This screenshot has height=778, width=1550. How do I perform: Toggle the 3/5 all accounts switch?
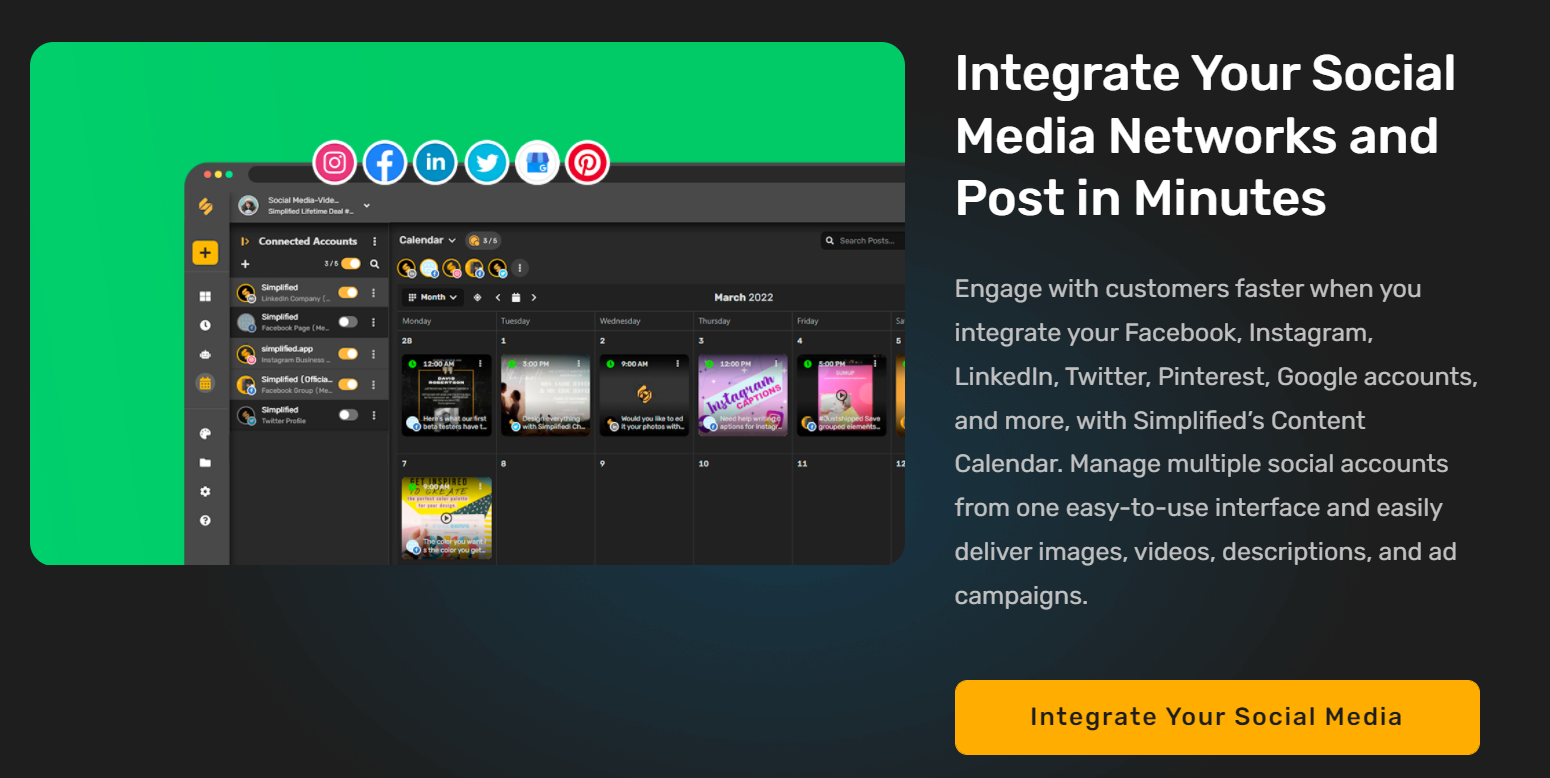[x=351, y=264]
